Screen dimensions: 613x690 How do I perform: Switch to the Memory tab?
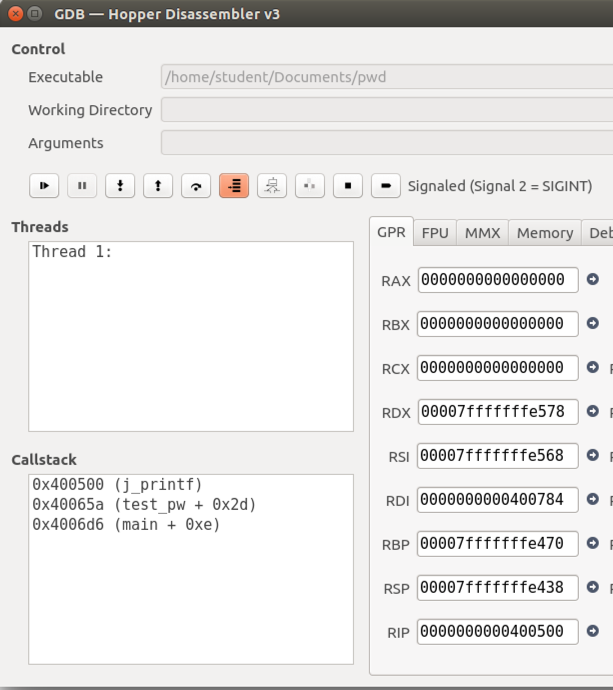545,233
